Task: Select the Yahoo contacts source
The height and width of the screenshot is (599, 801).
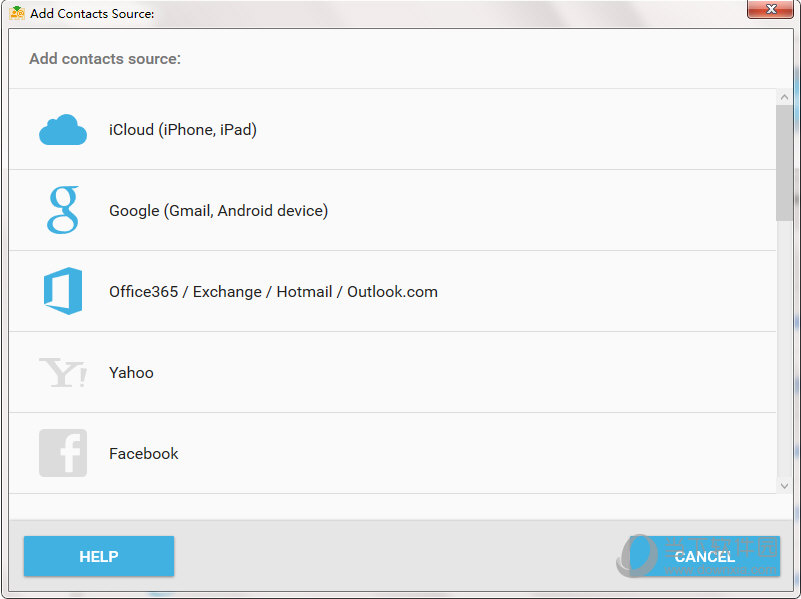Action: (x=392, y=372)
